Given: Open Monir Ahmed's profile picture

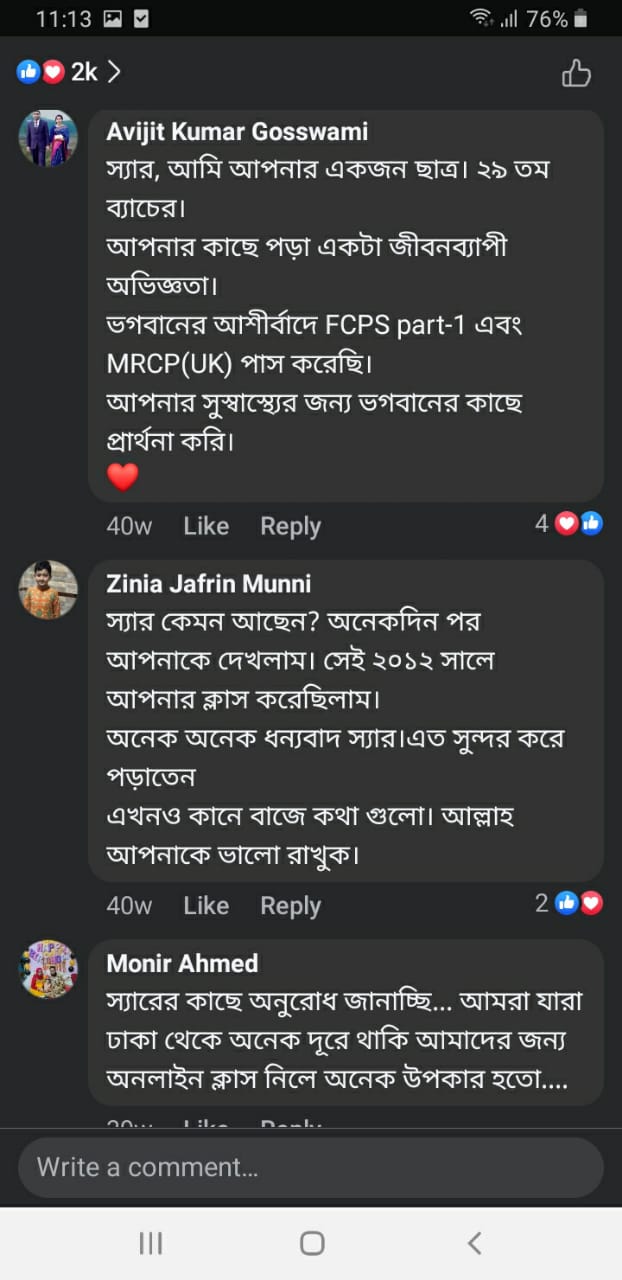Looking at the screenshot, I should pyautogui.click(x=48, y=969).
